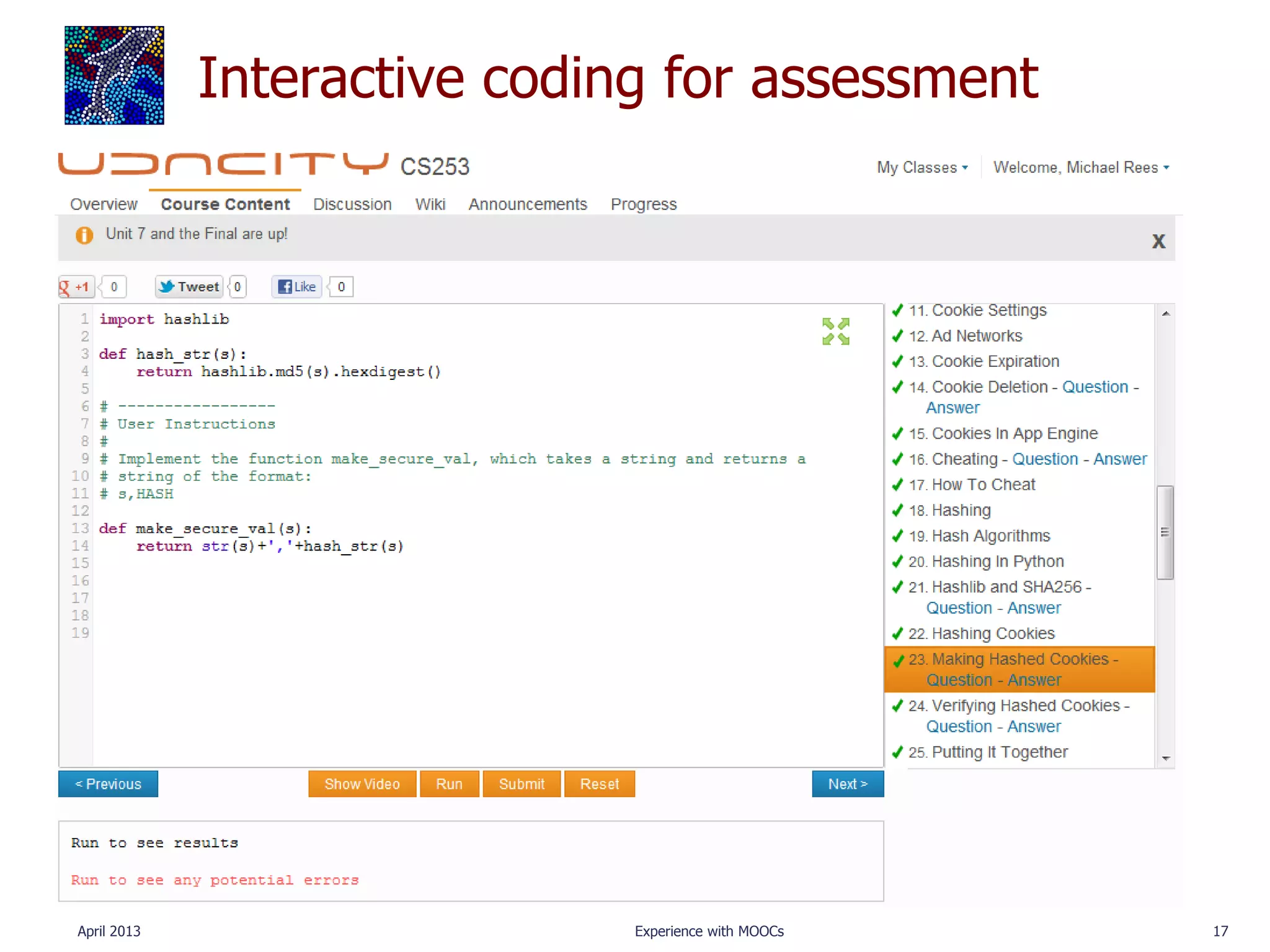Open the My Classes dropdown
1270x952 pixels.
pyautogui.click(x=922, y=167)
